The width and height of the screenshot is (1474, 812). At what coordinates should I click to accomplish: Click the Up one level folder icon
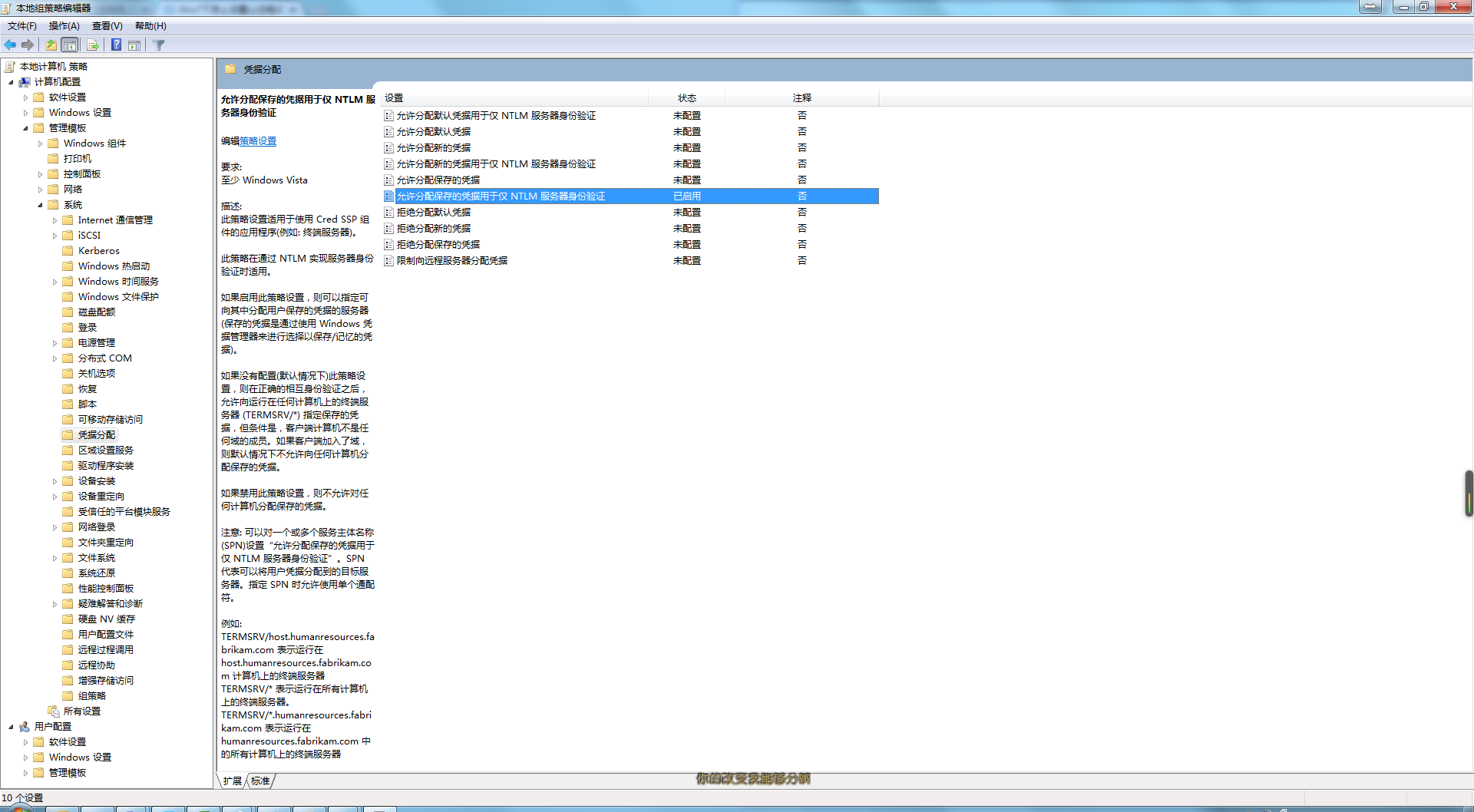tap(51, 45)
